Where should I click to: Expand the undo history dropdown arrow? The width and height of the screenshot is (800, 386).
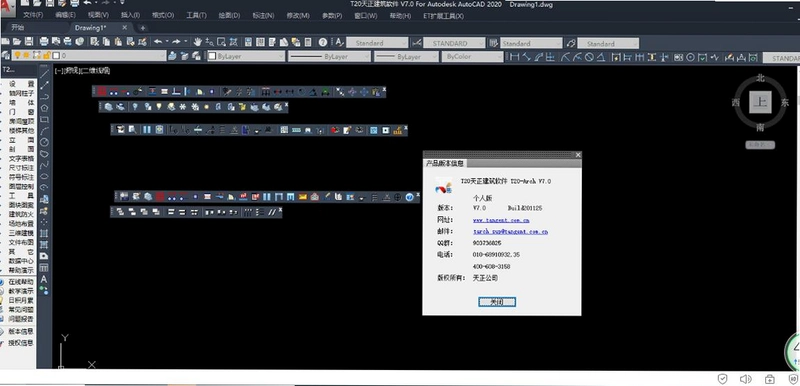(x=167, y=42)
